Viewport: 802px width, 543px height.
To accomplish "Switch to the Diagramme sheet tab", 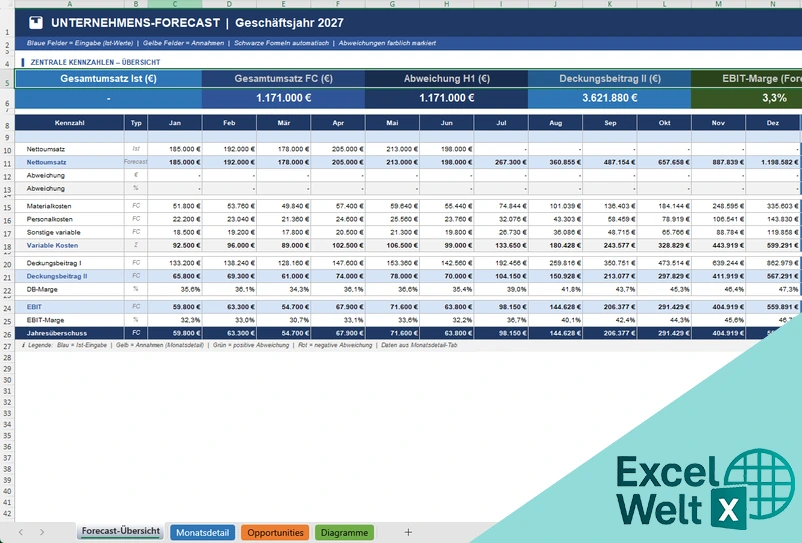I will click(x=344, y=532).
